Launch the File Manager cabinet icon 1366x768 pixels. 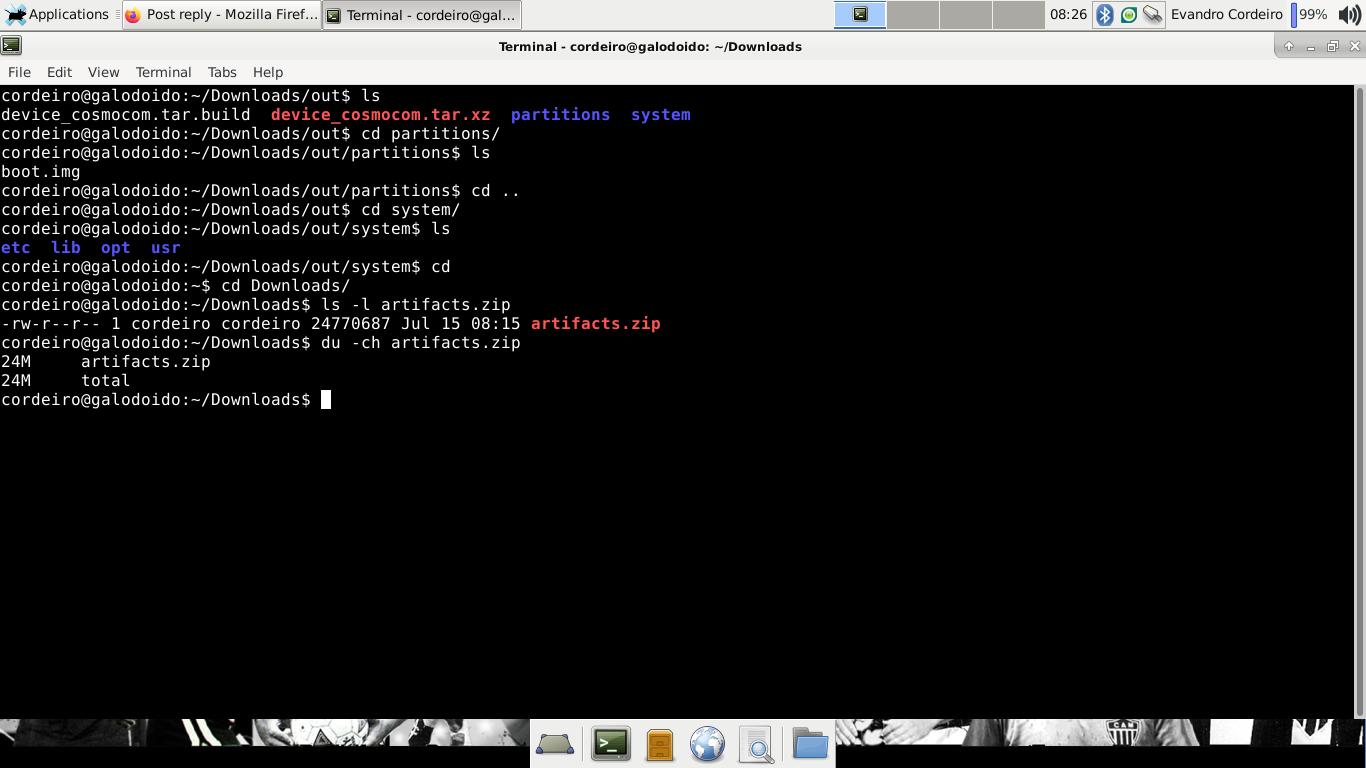659,744
